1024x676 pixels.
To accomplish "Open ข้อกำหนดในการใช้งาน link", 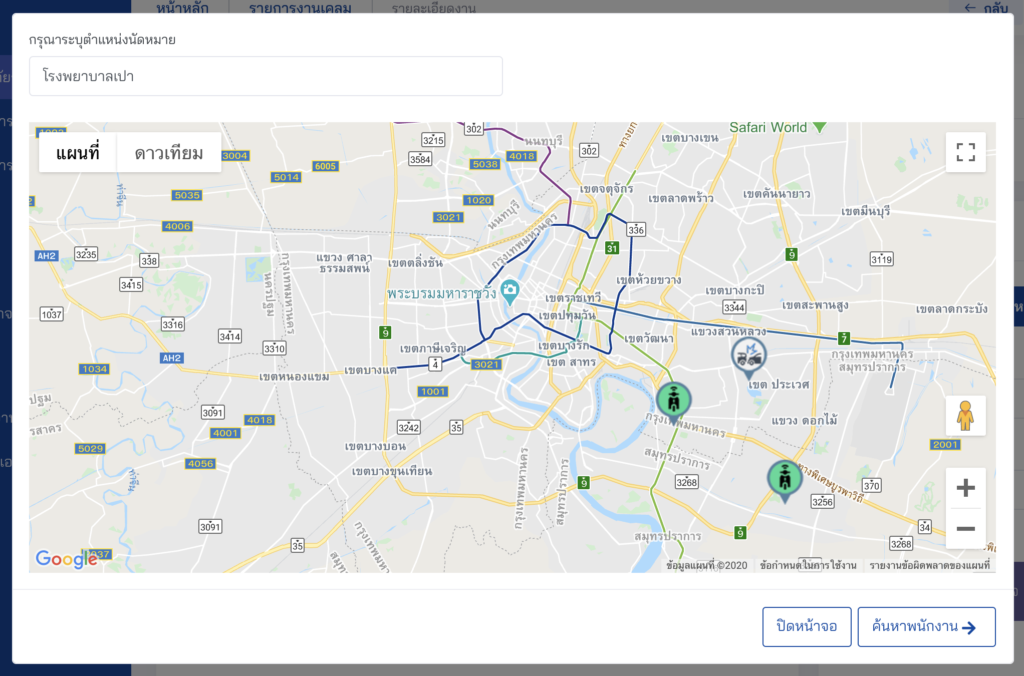I will (x=808, y=565).
